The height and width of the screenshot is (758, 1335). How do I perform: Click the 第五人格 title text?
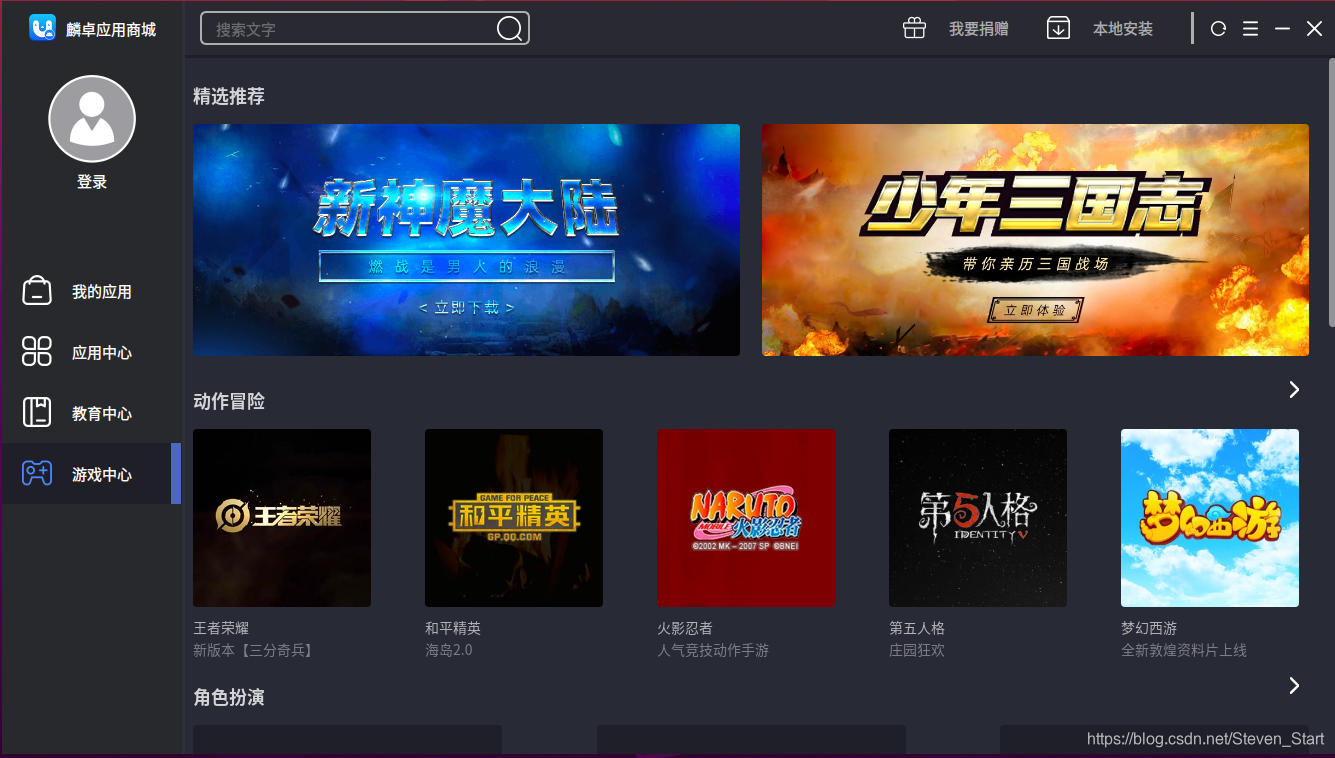[917, 628]
